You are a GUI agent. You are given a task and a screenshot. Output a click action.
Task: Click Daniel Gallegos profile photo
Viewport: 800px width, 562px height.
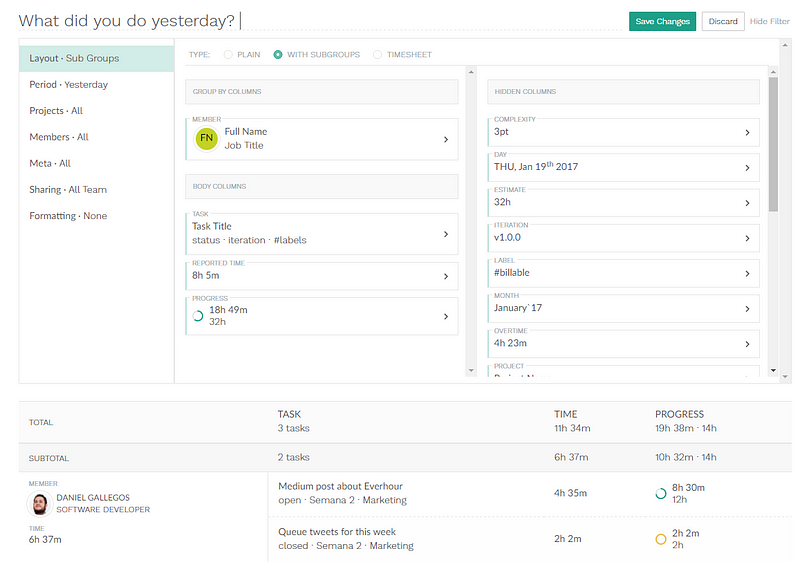[x=39, y=504]
